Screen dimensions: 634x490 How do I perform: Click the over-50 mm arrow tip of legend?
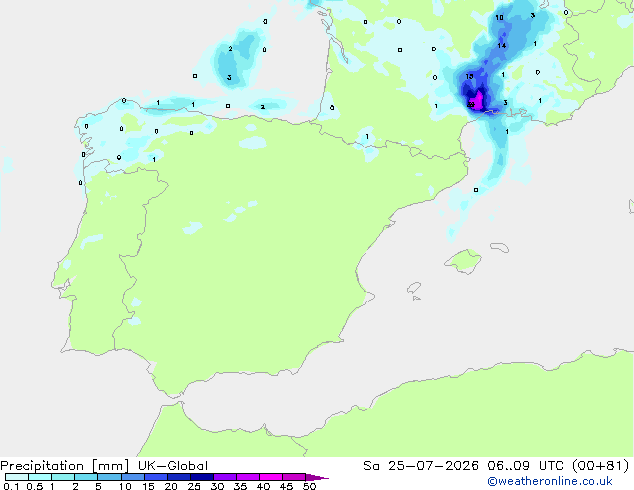pos(317,477)
